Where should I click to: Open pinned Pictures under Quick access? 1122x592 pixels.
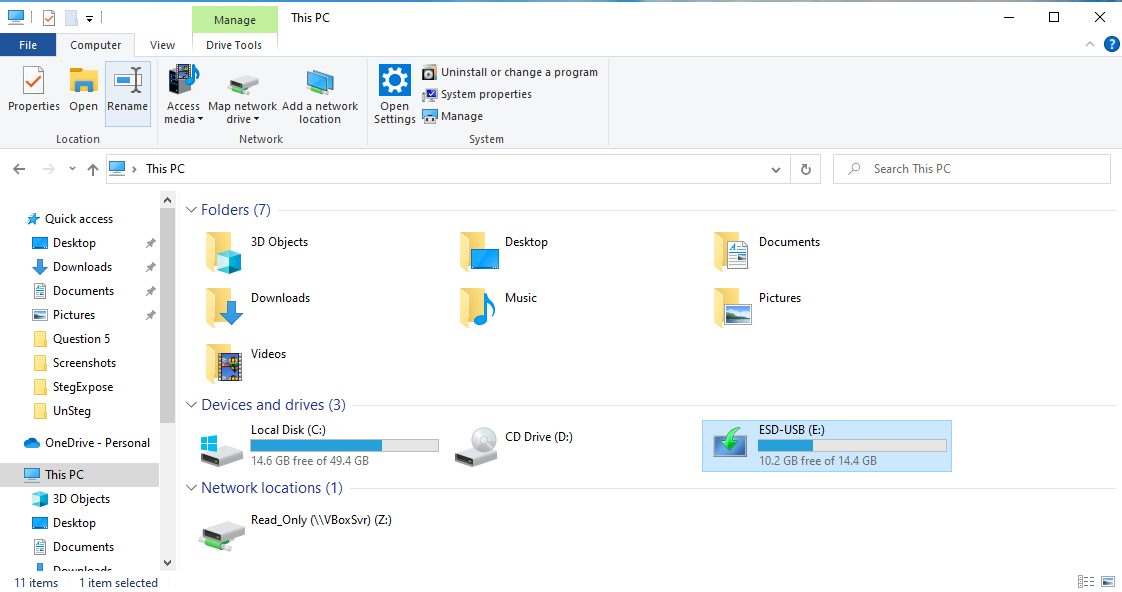coord(74,315)
